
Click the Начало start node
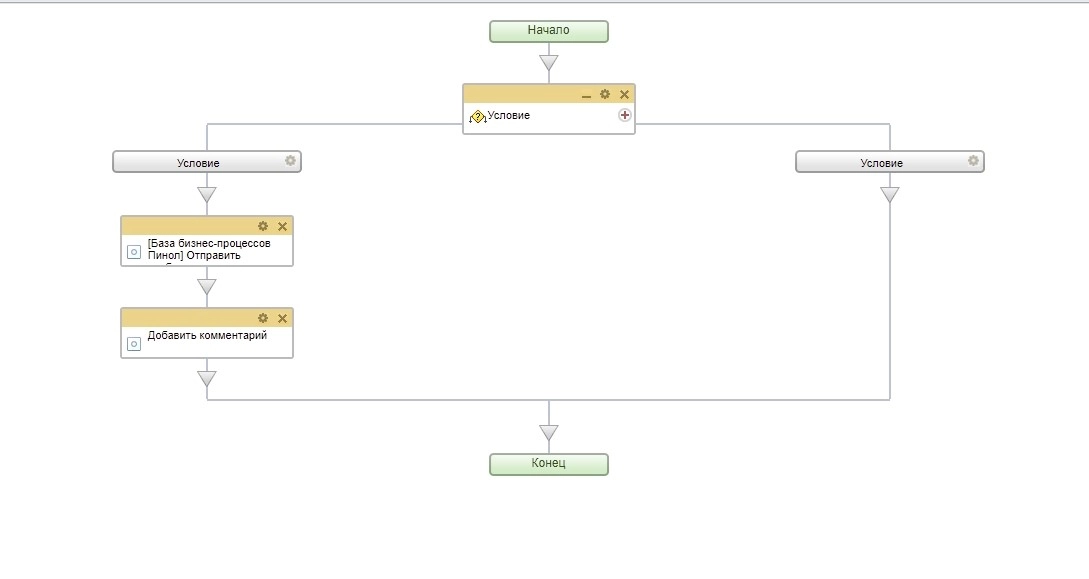pos(548,31)
